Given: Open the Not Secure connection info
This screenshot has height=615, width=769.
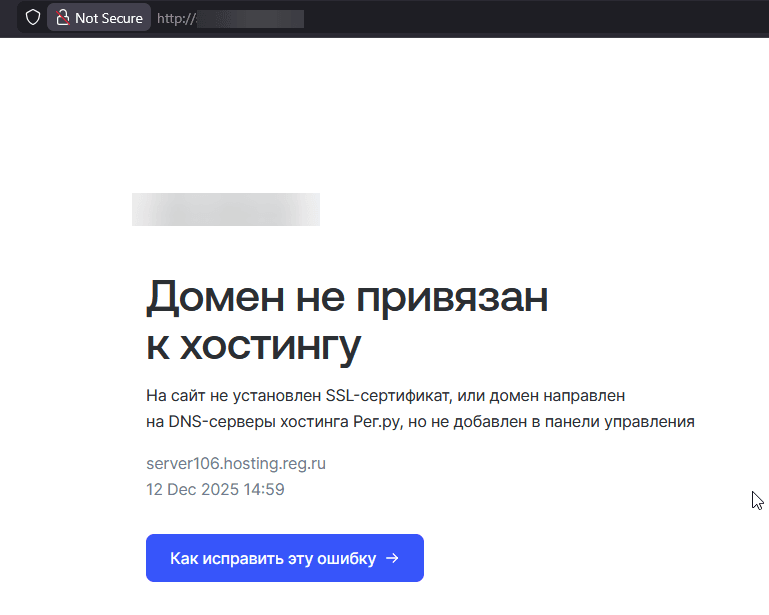Looking at the screenshot, I should (x=99, y=18).
